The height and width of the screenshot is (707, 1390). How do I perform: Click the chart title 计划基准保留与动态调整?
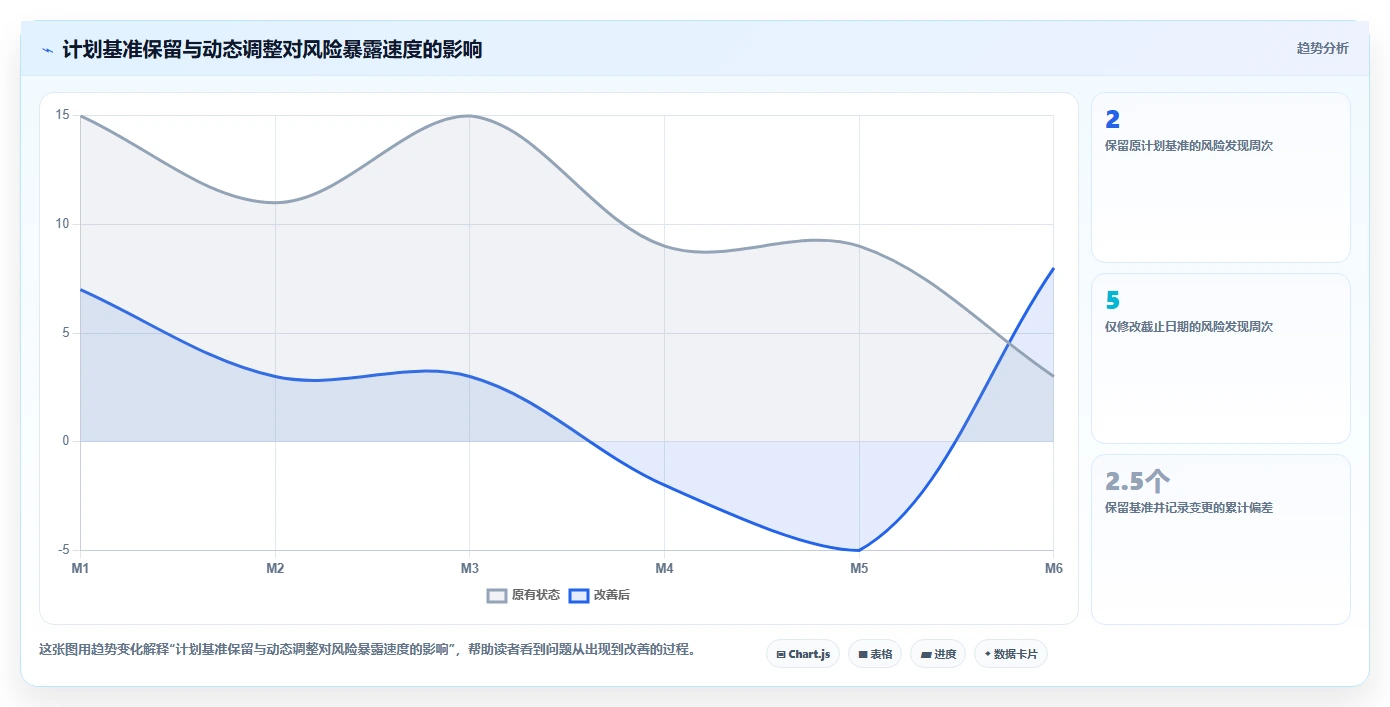tap(272, 49)
